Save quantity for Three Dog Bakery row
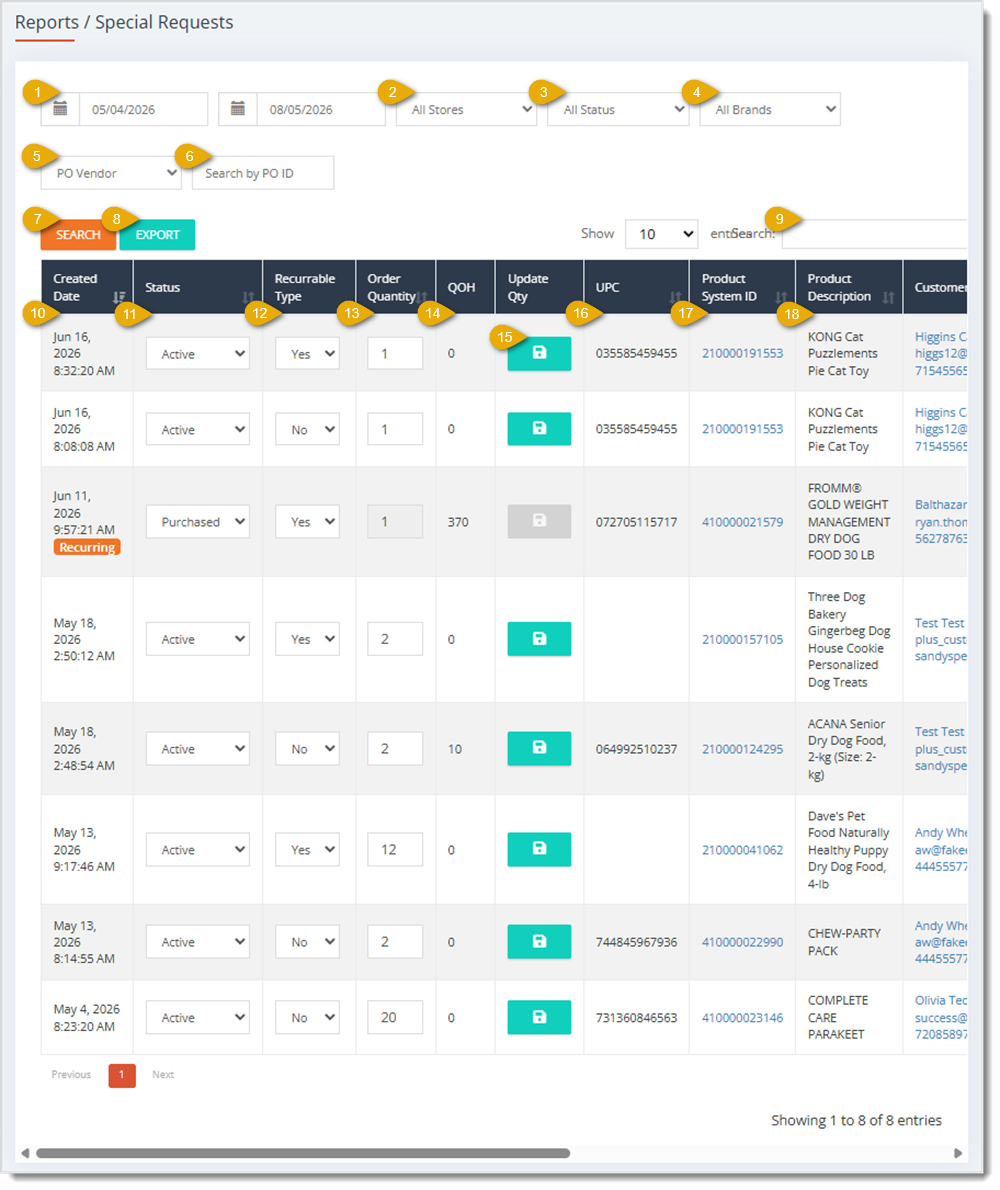This screenshot has width=1000, height=1190. [539, 639]
